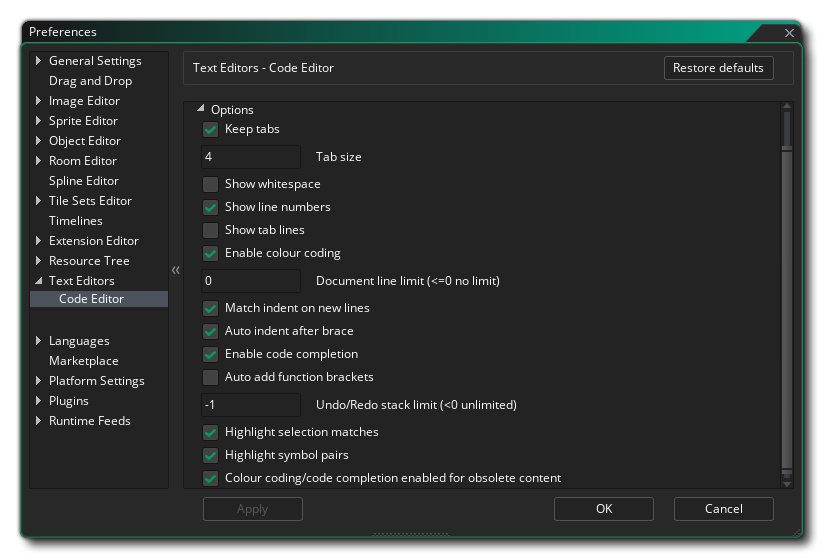Click the scrollbar down arrow
Screen dimensions: 823x558
click(787, 483)
